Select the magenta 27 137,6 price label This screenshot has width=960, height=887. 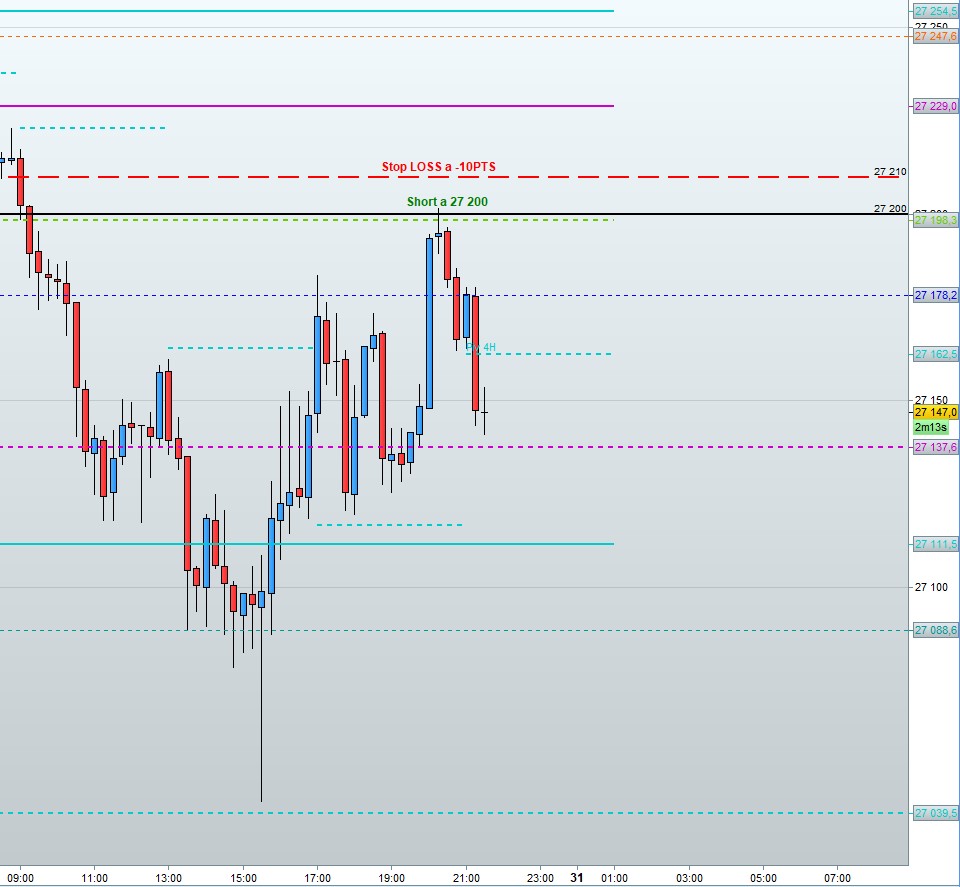pos(936,447)
